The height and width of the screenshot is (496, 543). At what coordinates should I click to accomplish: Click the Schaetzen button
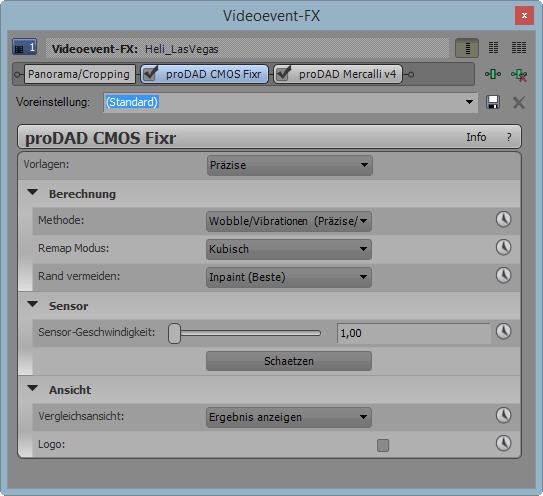click(x=289, y=361)
